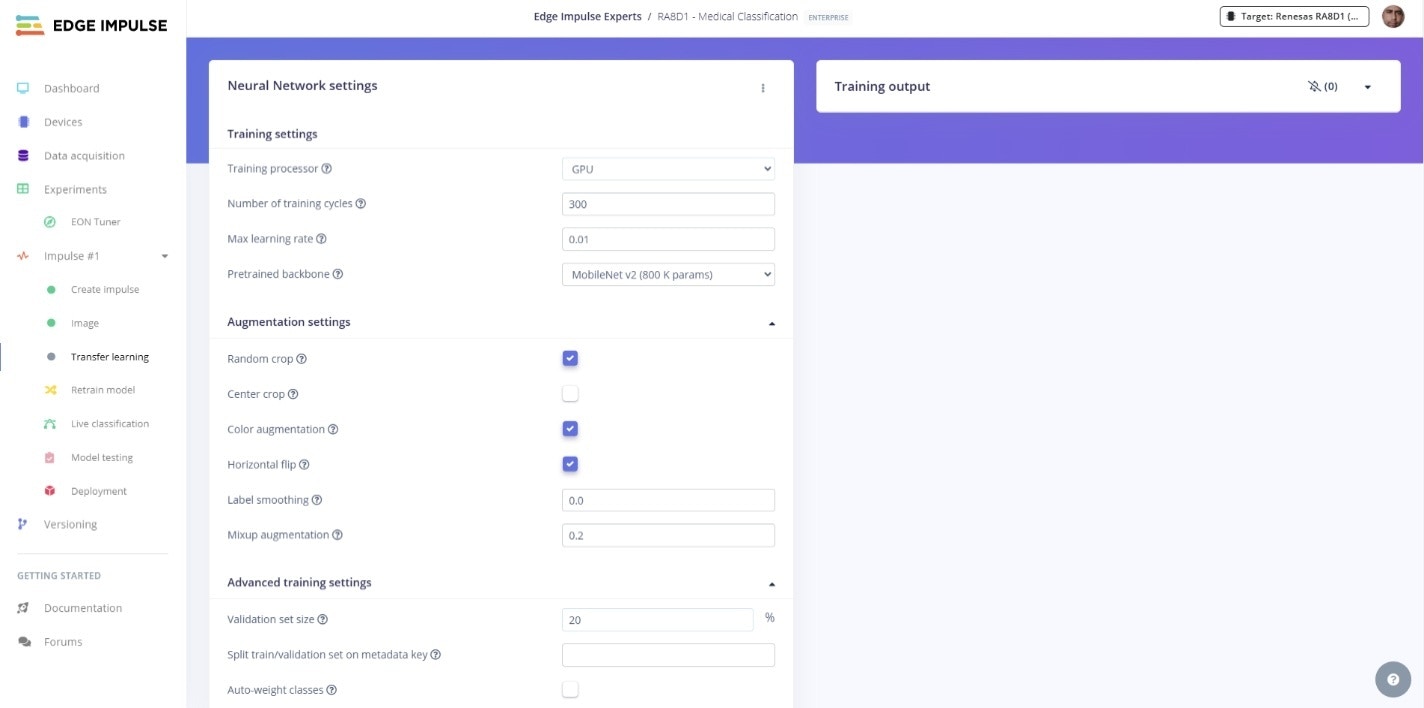Uncheck the Random crop checkbox
1424x708 pixels.
coord(570,358)
